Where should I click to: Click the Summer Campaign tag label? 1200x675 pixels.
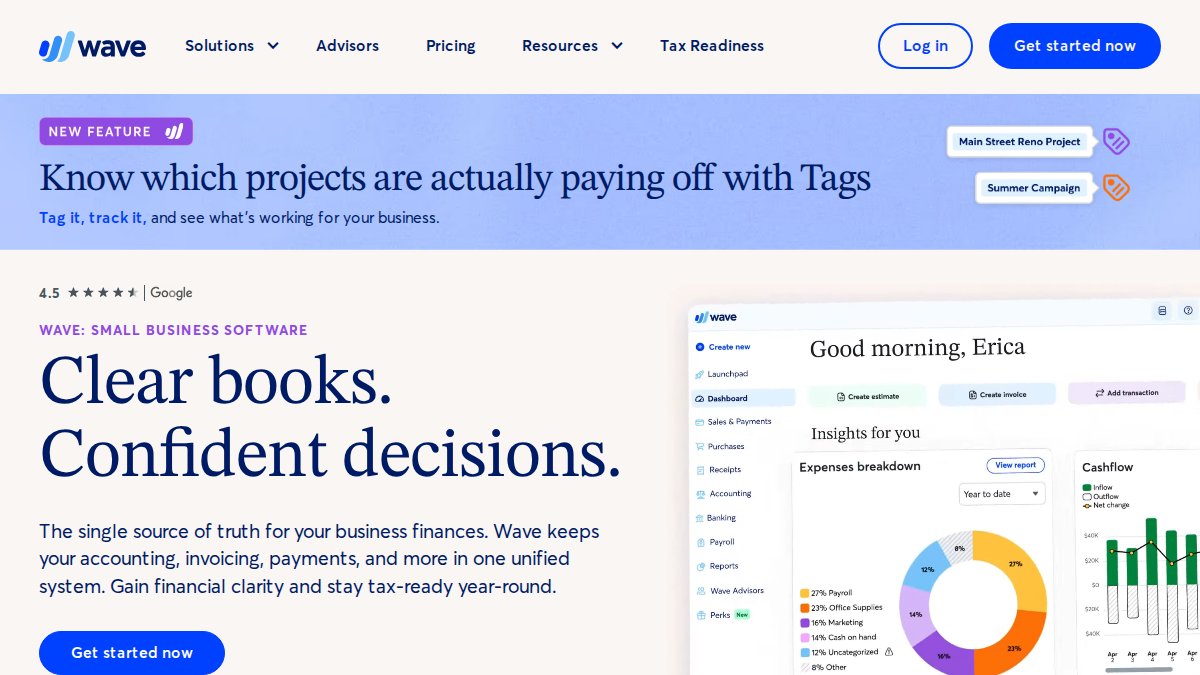pos(1034,188)
